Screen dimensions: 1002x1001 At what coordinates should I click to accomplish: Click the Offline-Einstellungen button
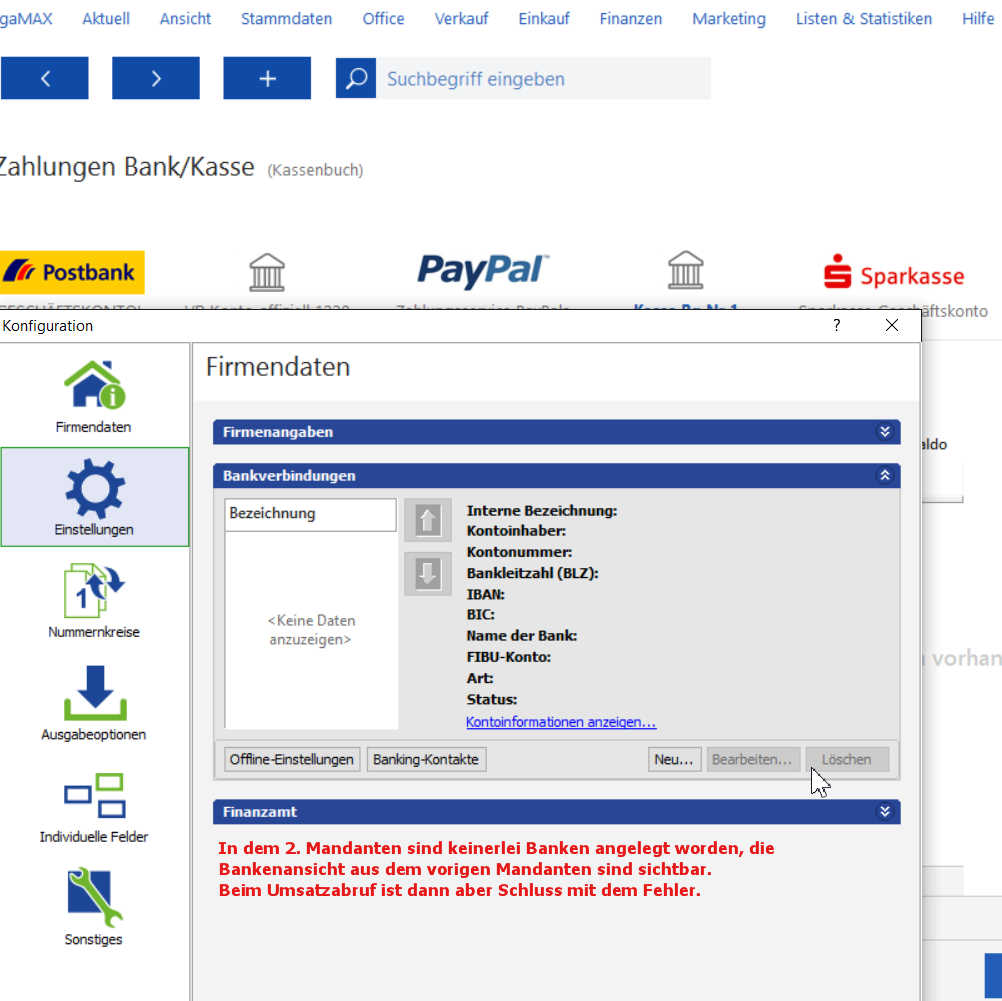tap(292, 759)
